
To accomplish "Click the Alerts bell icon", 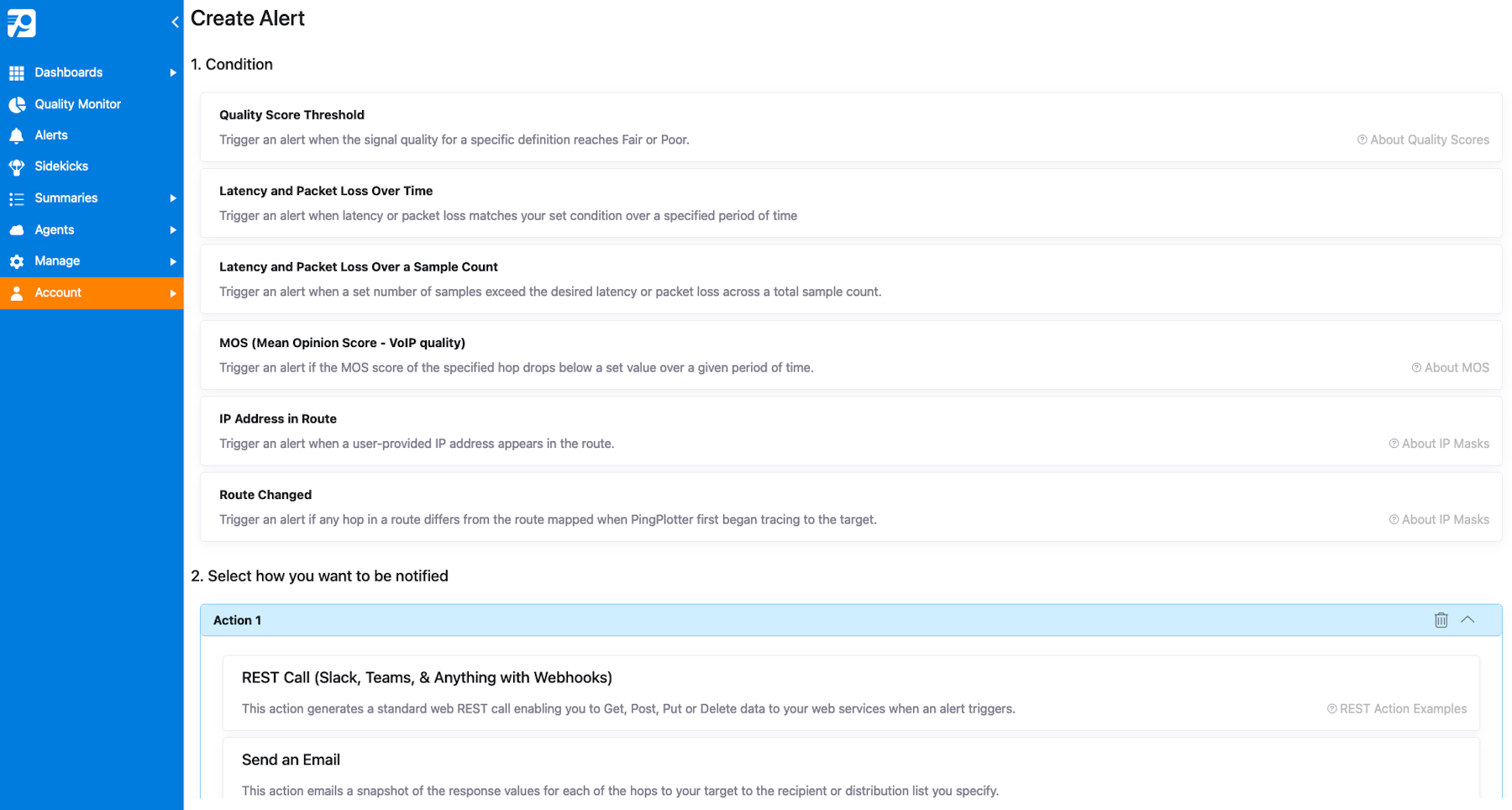I will pos(17,135).
